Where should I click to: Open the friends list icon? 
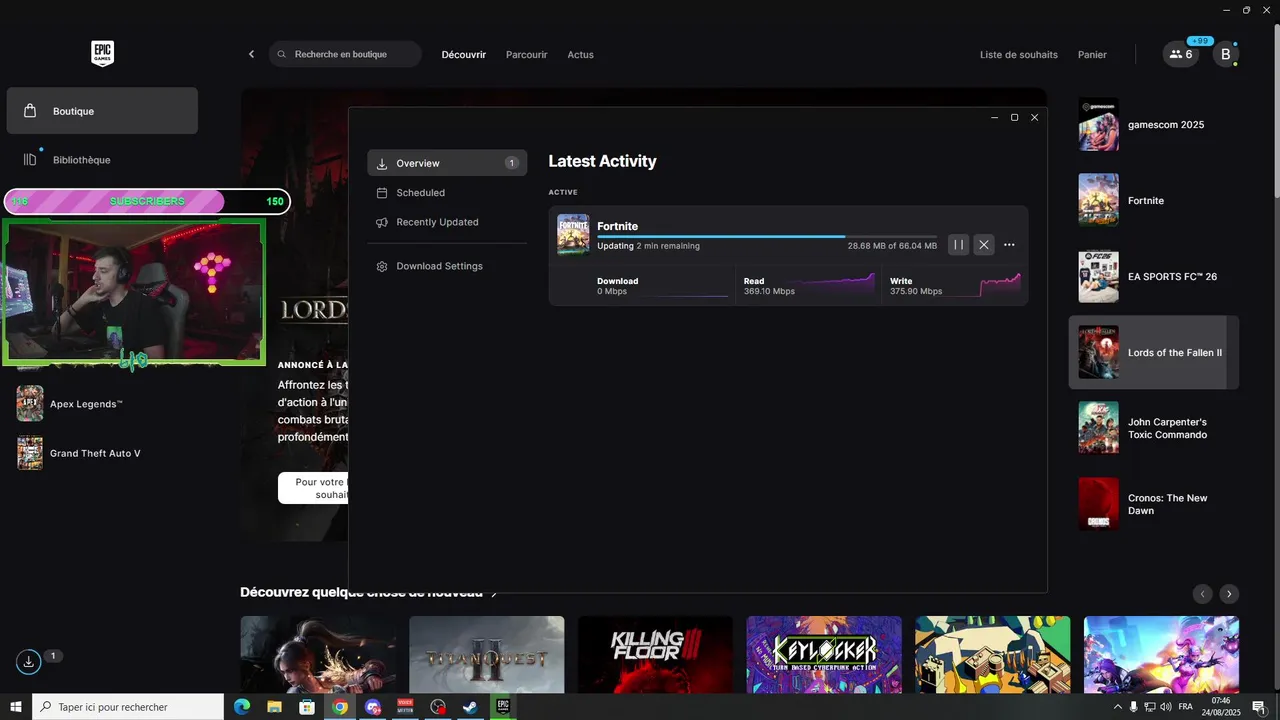click(1180, 54)
